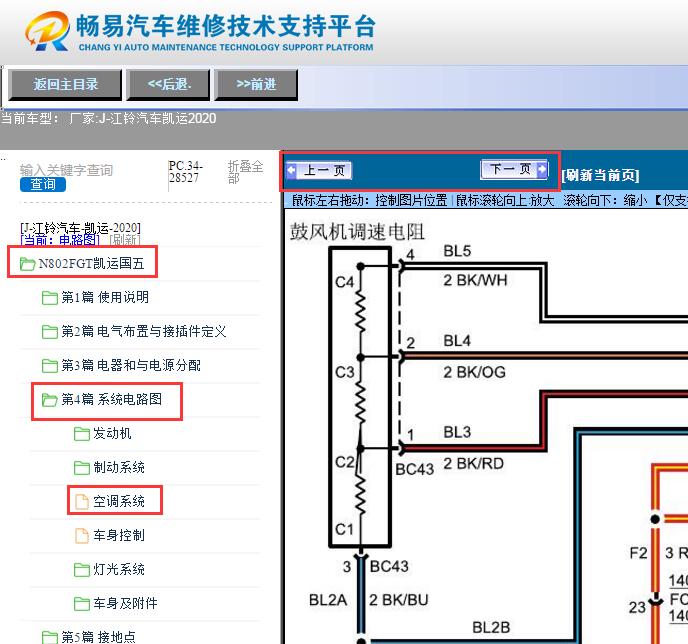Click the [刷新当前页] link

[x=600, y=175]
